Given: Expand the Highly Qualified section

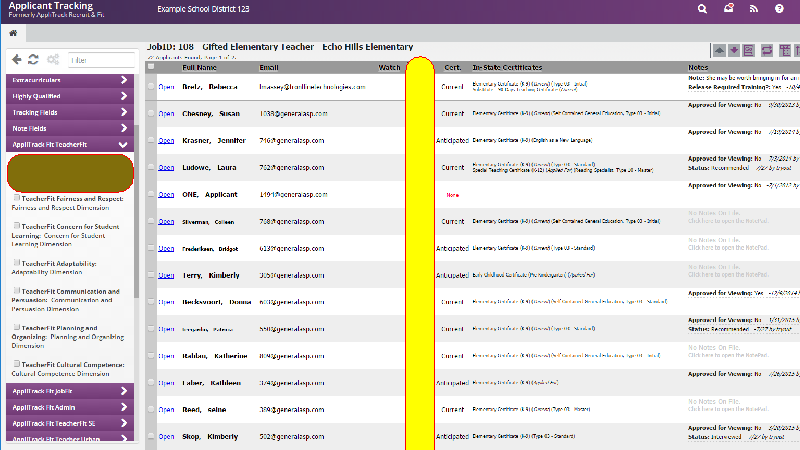Looking at the screenshot, I should point(70,96).
